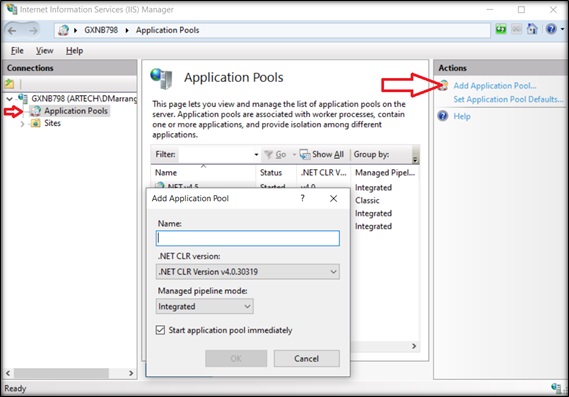Click the Cancel button in dialog
The width and height of the screenshot is (569, 397).
coord(307,359)
